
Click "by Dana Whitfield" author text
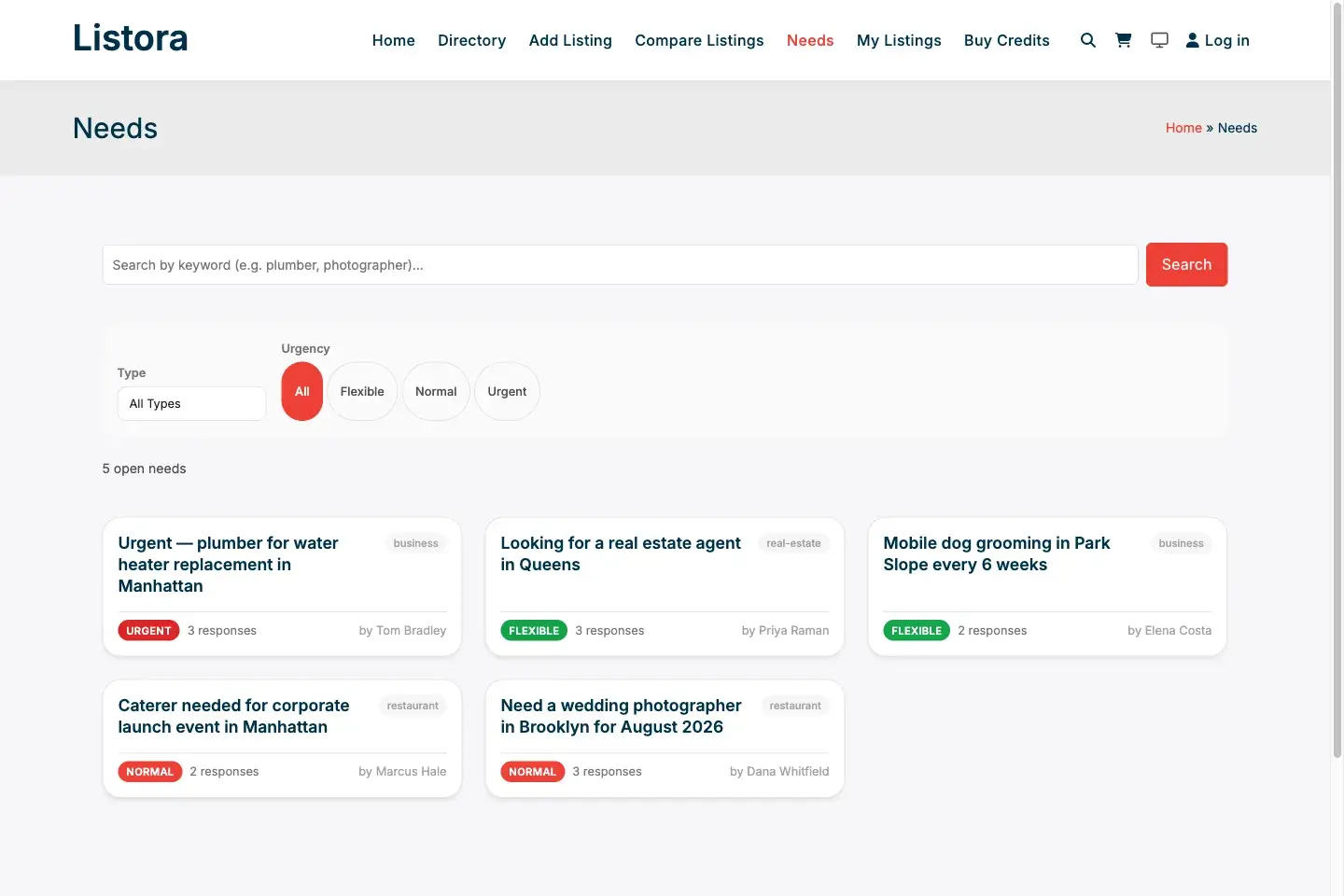[779, 772]
